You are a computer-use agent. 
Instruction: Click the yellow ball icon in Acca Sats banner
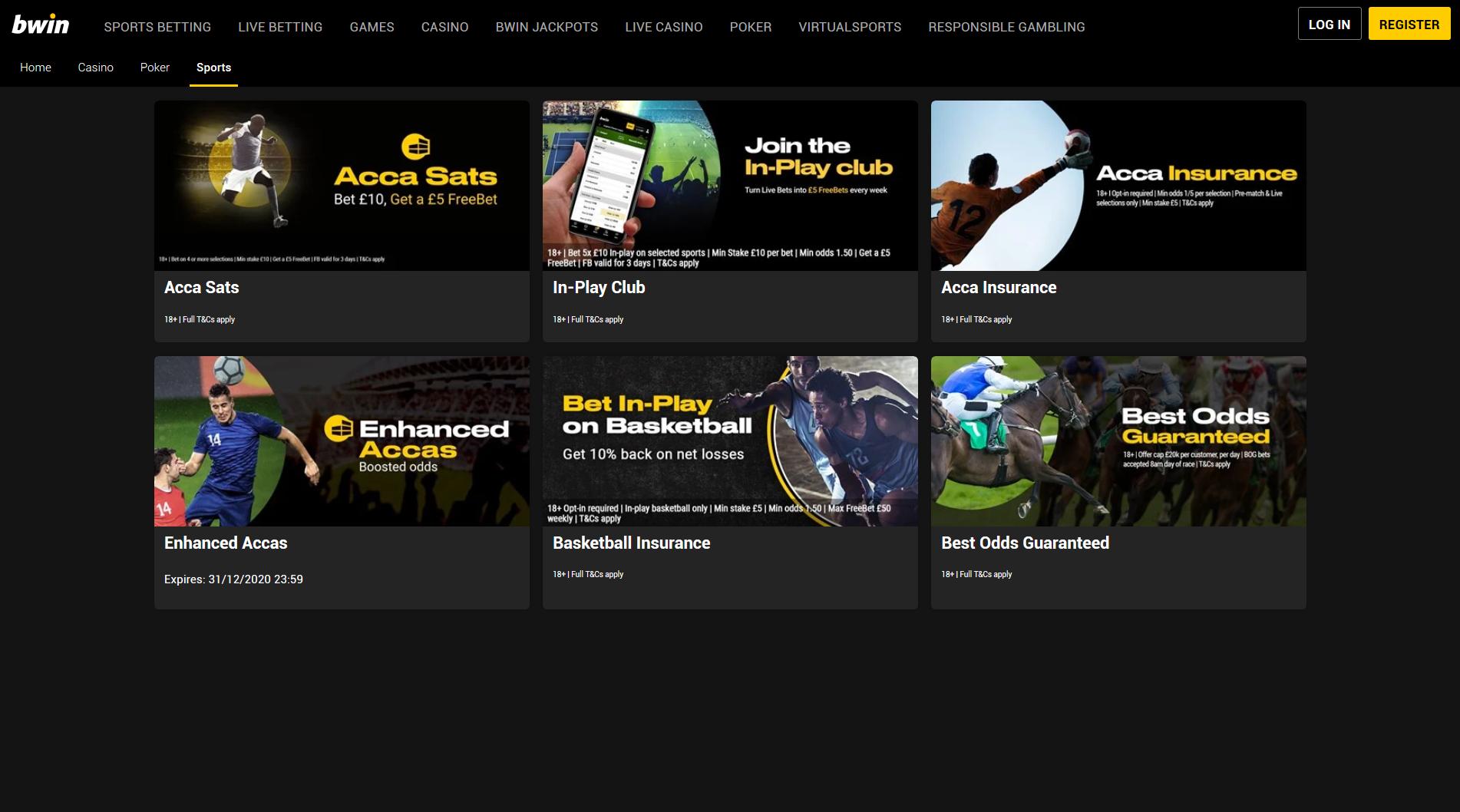(x=415, y=146)
